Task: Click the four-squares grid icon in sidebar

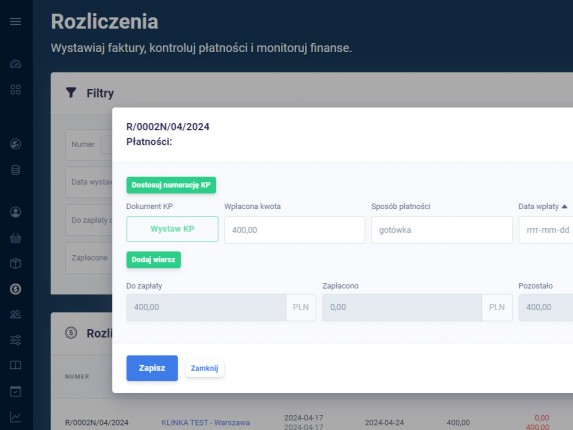Action: [x=15, y=90]
